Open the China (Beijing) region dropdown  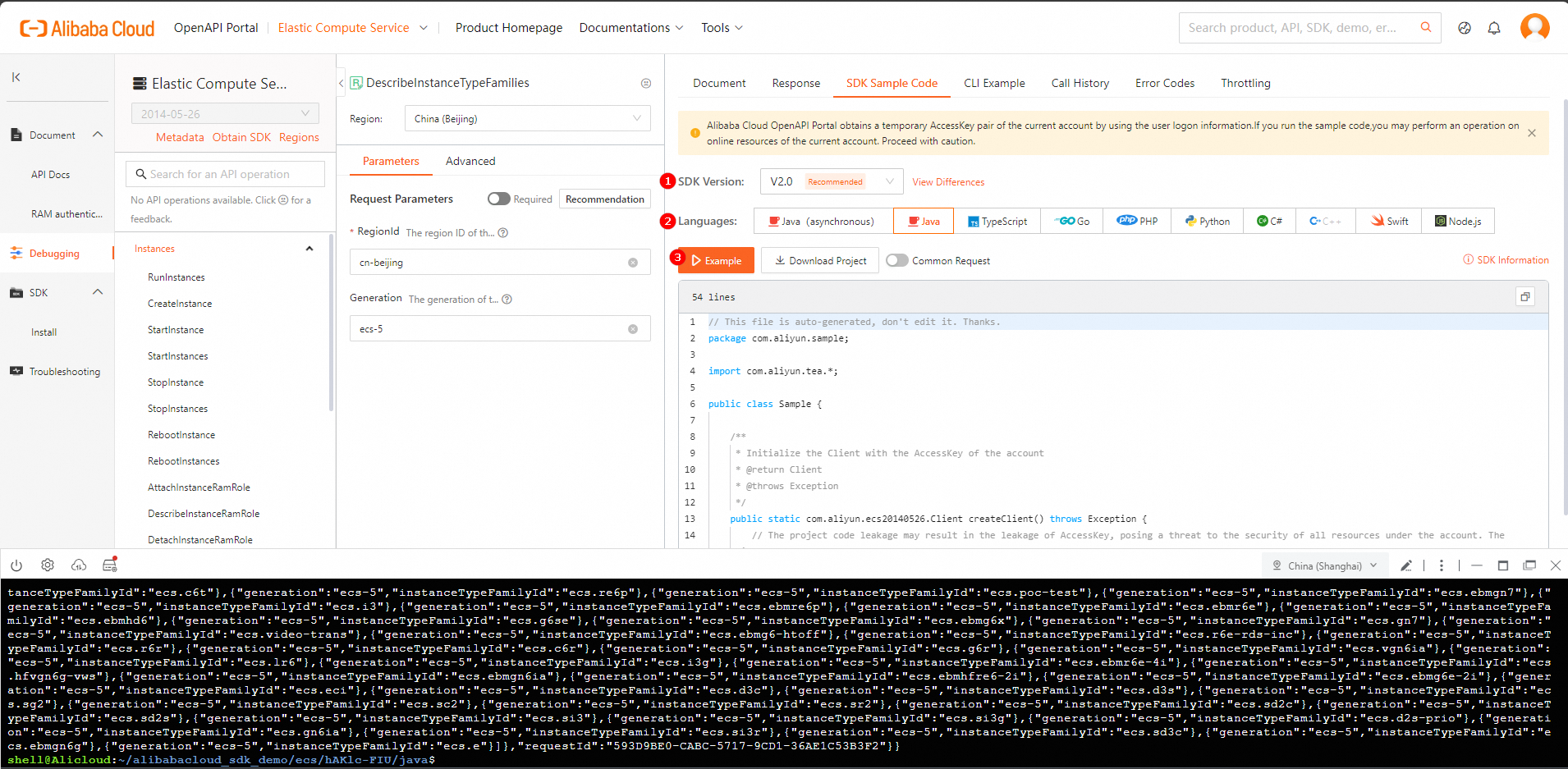pos(528,118)
